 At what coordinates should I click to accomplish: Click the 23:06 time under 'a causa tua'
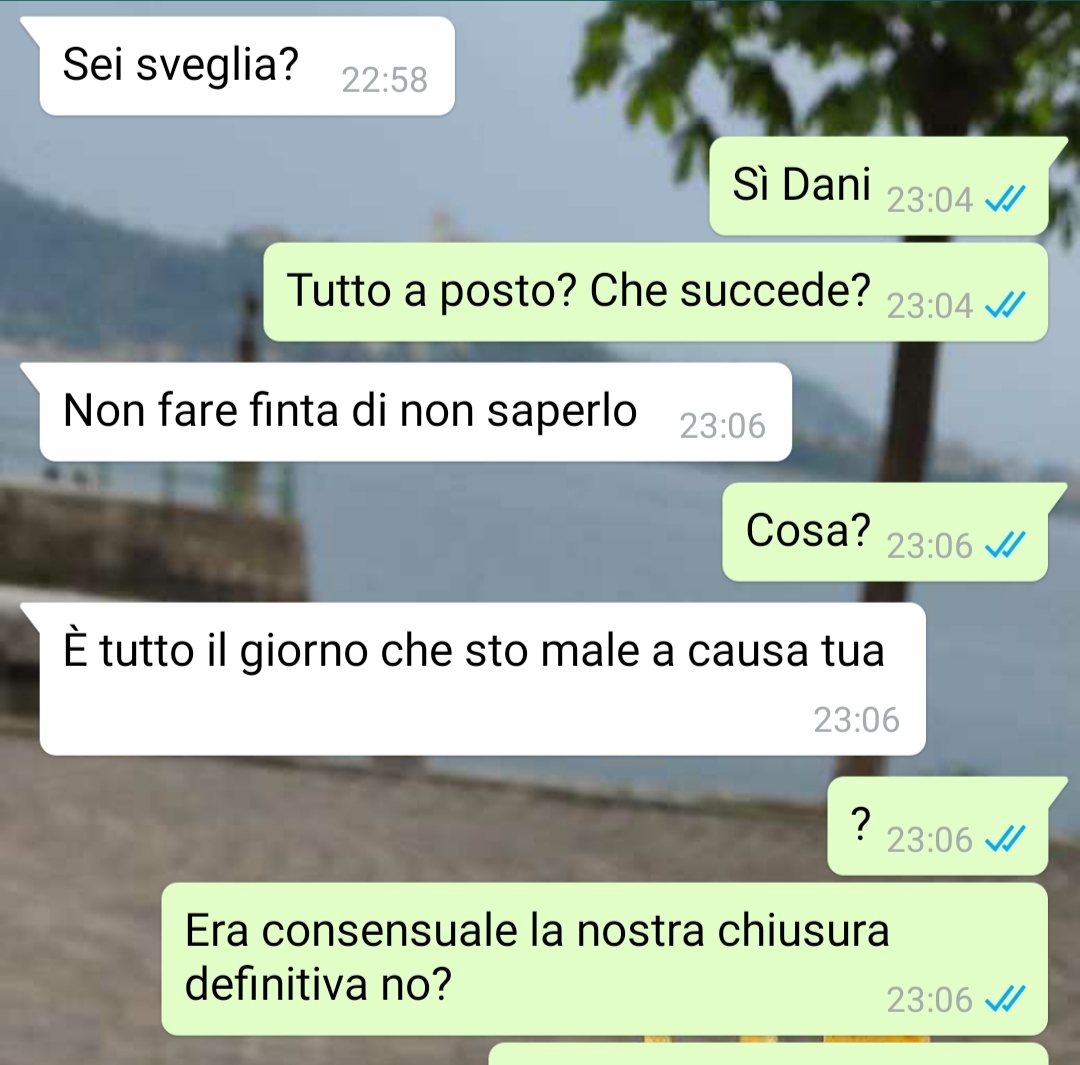point(856,720)
